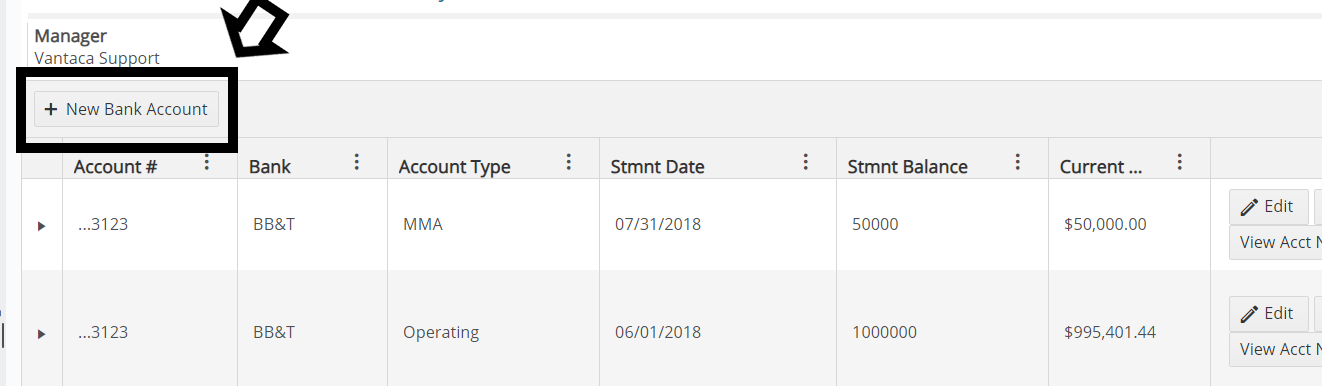Open Current balance column menu icon
This screenshot has width=1322, height=386.
[1180, 162]
